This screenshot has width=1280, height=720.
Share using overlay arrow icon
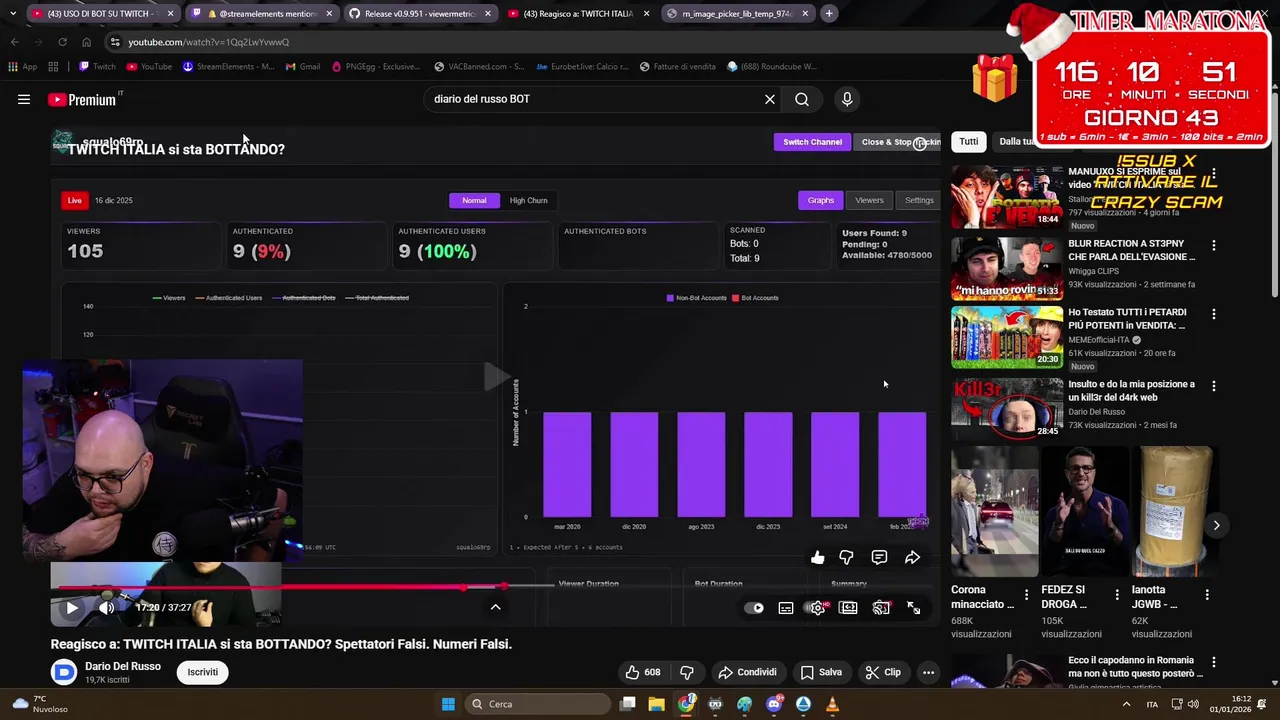[912, 557]
